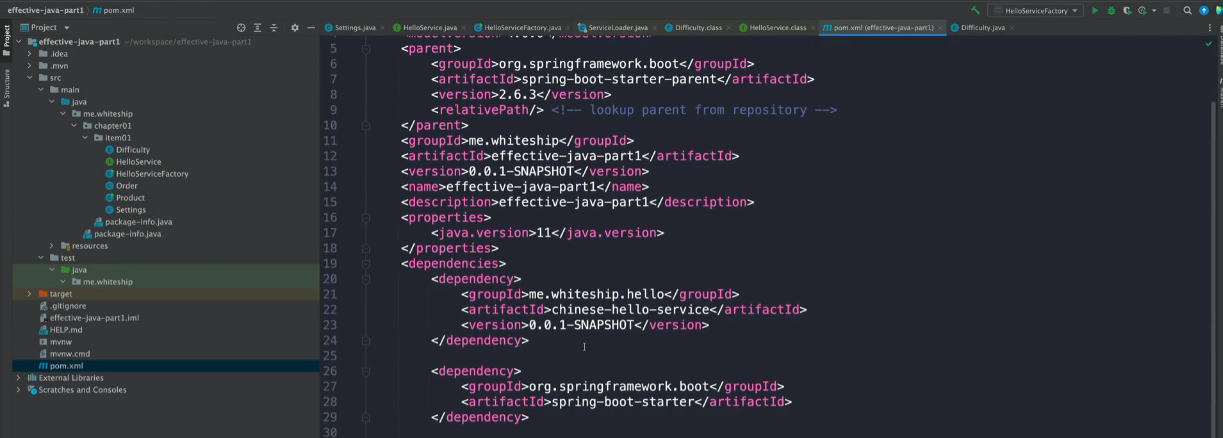The width and height of the screenshot is (1223, 438).
Task: Click the fold marker on the dependencies line
Action: coord(366,264)
